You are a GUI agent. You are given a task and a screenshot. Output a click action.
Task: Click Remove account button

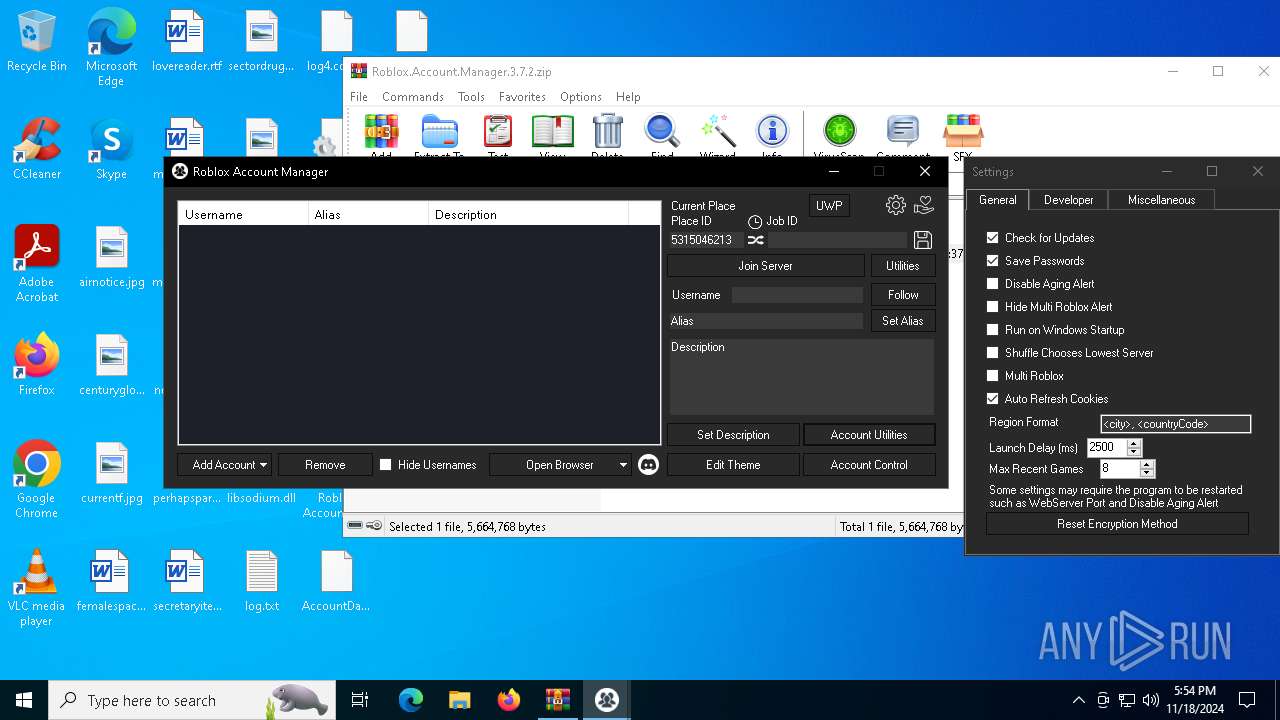pyautogui.click(x=325, y=465)
